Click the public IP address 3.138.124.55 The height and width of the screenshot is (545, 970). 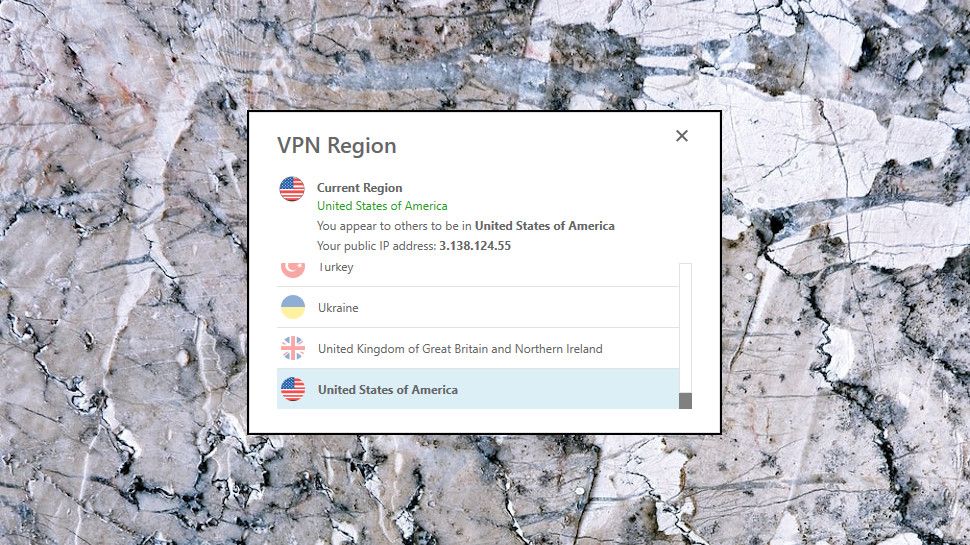[x=475, y=246]
